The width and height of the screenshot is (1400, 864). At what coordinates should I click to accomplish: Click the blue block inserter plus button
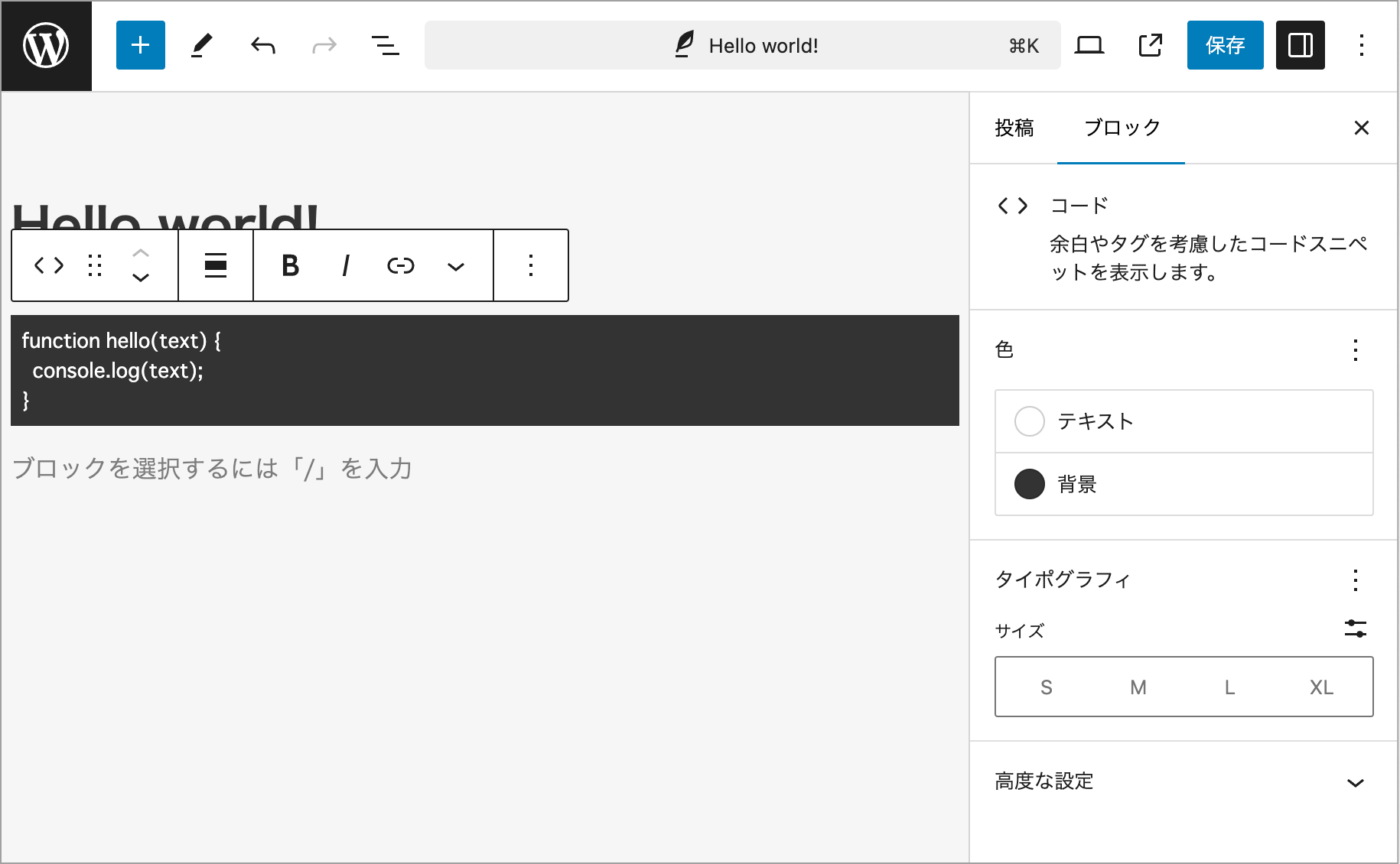(140, 45)
